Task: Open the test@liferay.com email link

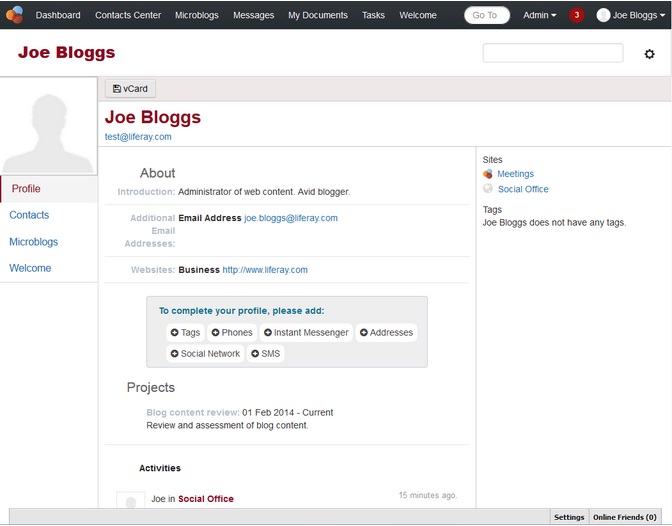Action: click(138, 137)
